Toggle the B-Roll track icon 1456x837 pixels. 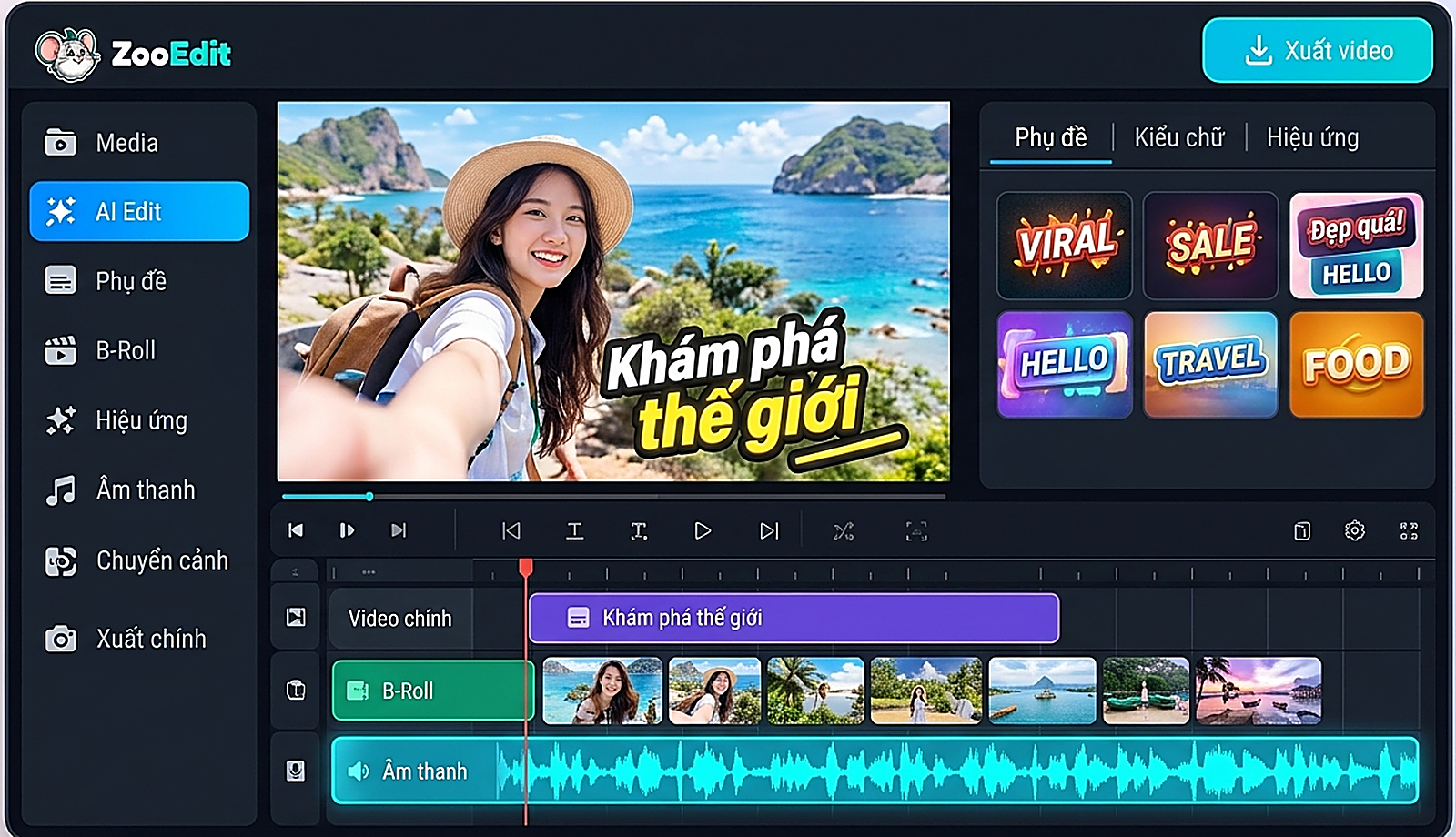tap(296, 690)
